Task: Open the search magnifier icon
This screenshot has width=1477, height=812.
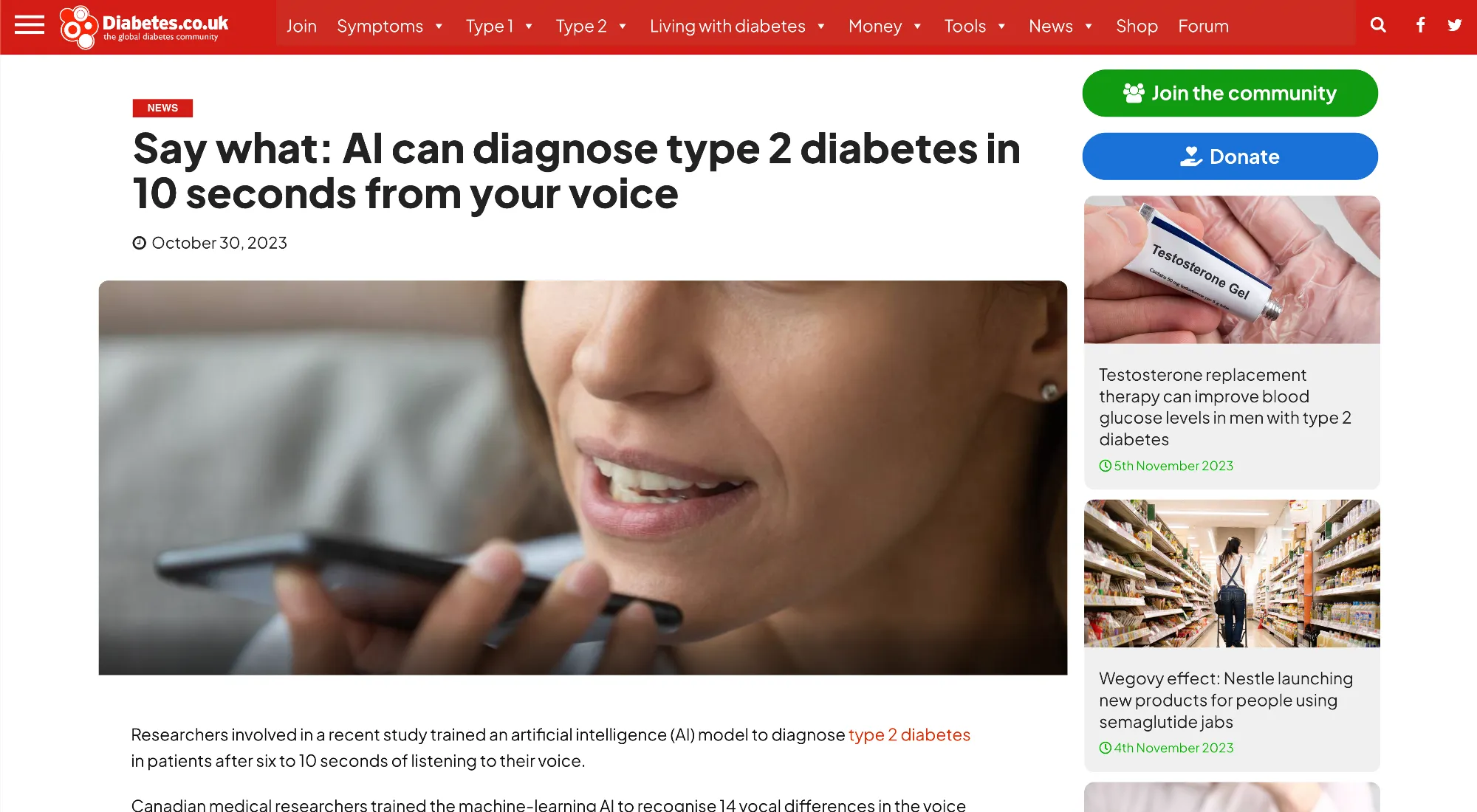Action: pos(1378,25)
